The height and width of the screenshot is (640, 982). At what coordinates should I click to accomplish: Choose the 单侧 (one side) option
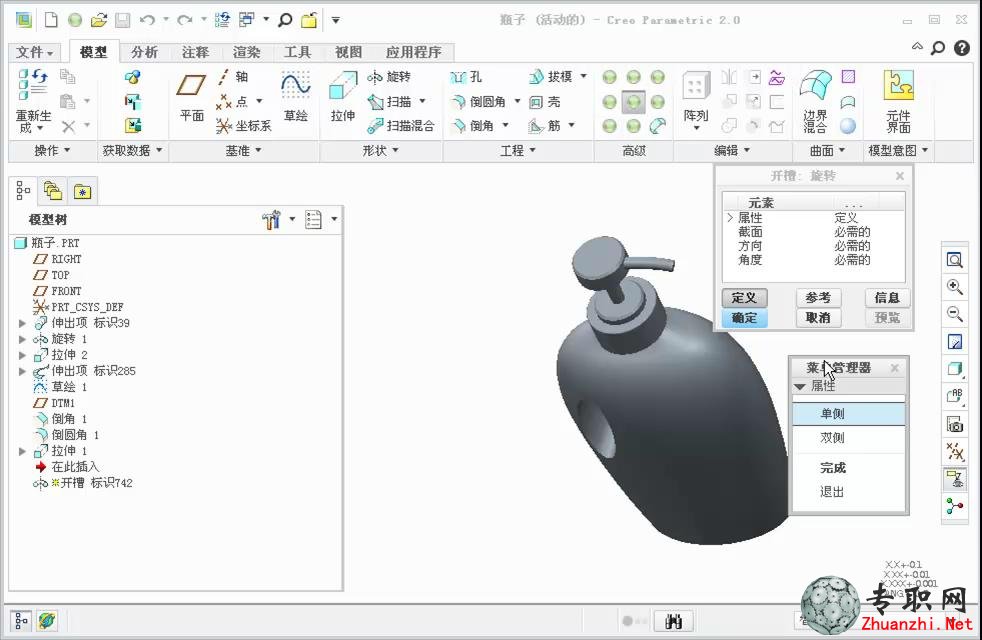(849, 413)
